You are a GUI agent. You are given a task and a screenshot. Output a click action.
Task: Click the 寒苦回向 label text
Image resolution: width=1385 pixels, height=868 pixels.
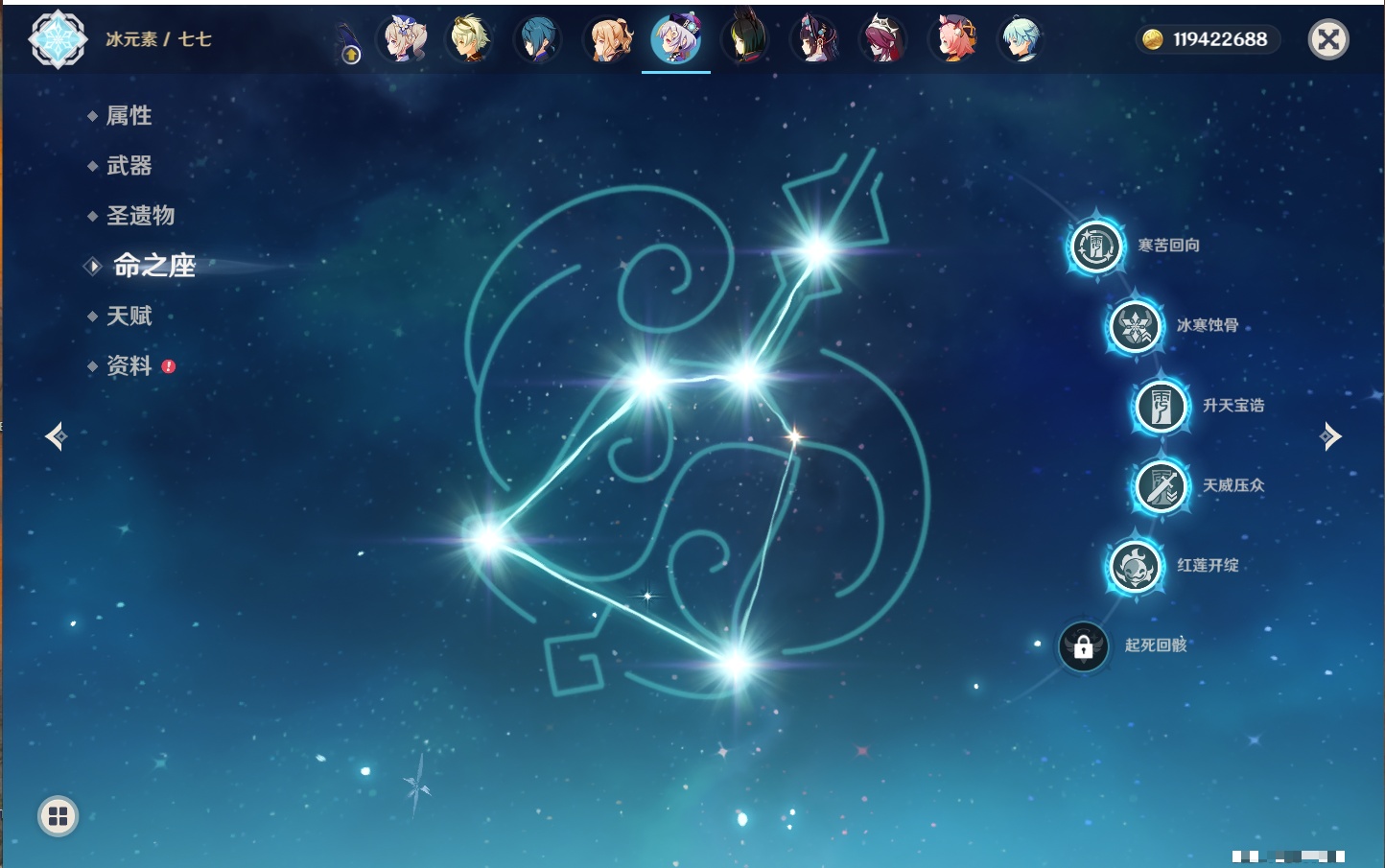[x=1168, y=246]
